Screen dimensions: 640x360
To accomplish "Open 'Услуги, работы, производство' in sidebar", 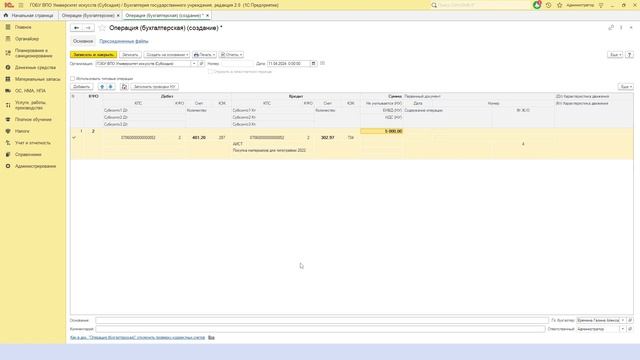I will (x=30, y=105).
